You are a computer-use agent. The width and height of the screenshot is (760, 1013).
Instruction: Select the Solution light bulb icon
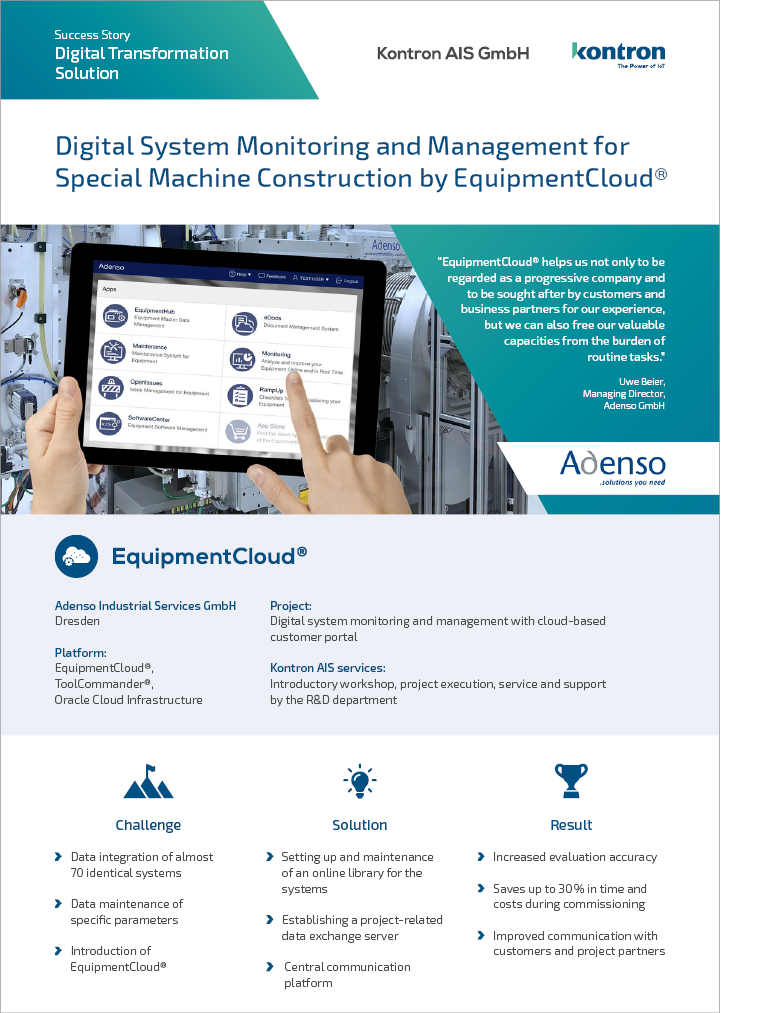click(359, 781)
